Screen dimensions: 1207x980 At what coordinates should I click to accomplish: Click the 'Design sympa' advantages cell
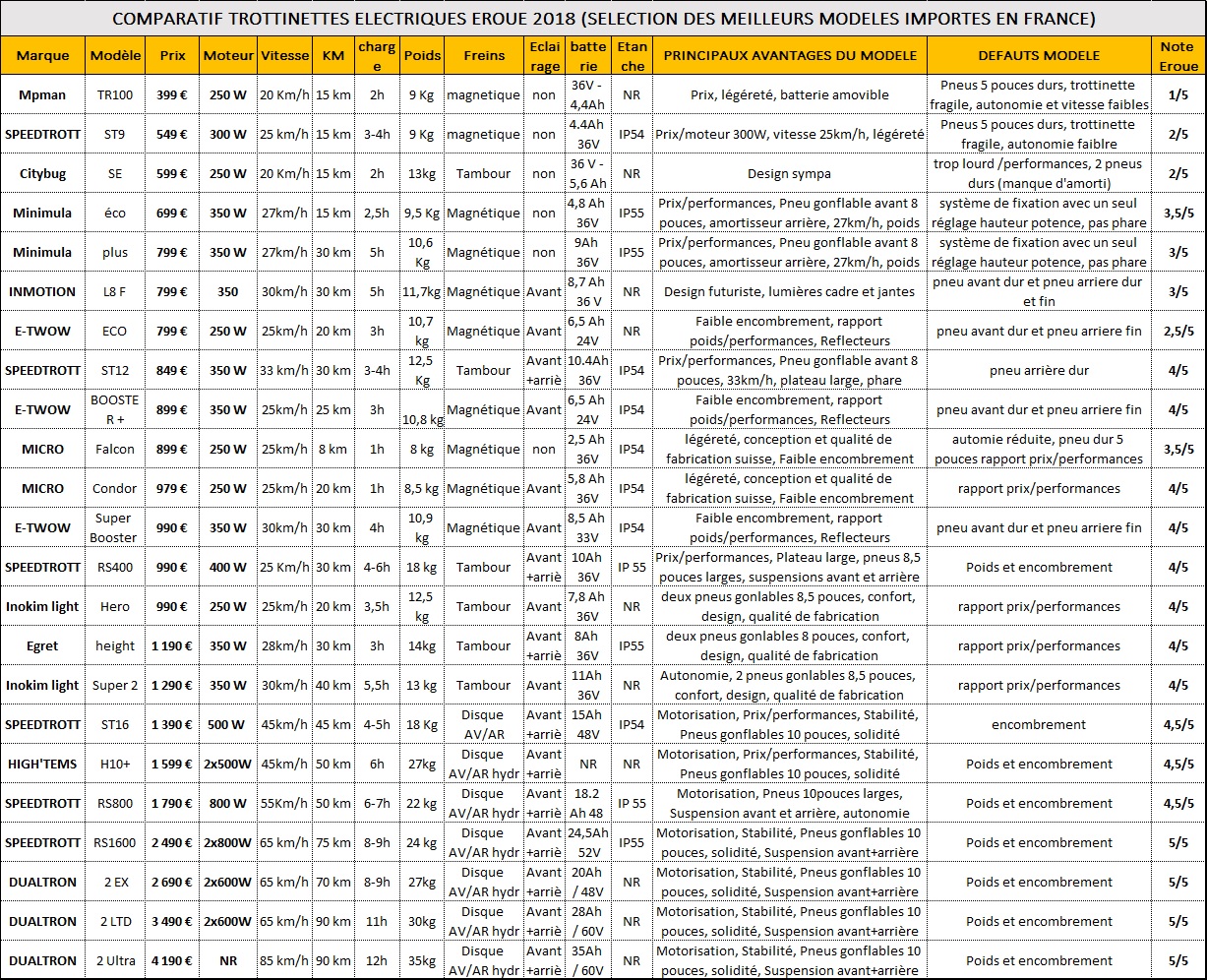pyautogui.click(x=790, y=173)
